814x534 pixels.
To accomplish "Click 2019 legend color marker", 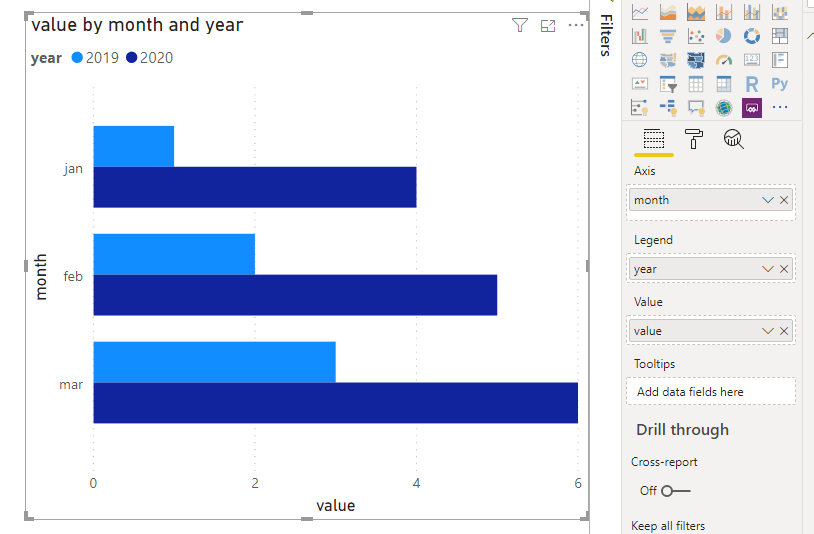I will coord(77,58).
